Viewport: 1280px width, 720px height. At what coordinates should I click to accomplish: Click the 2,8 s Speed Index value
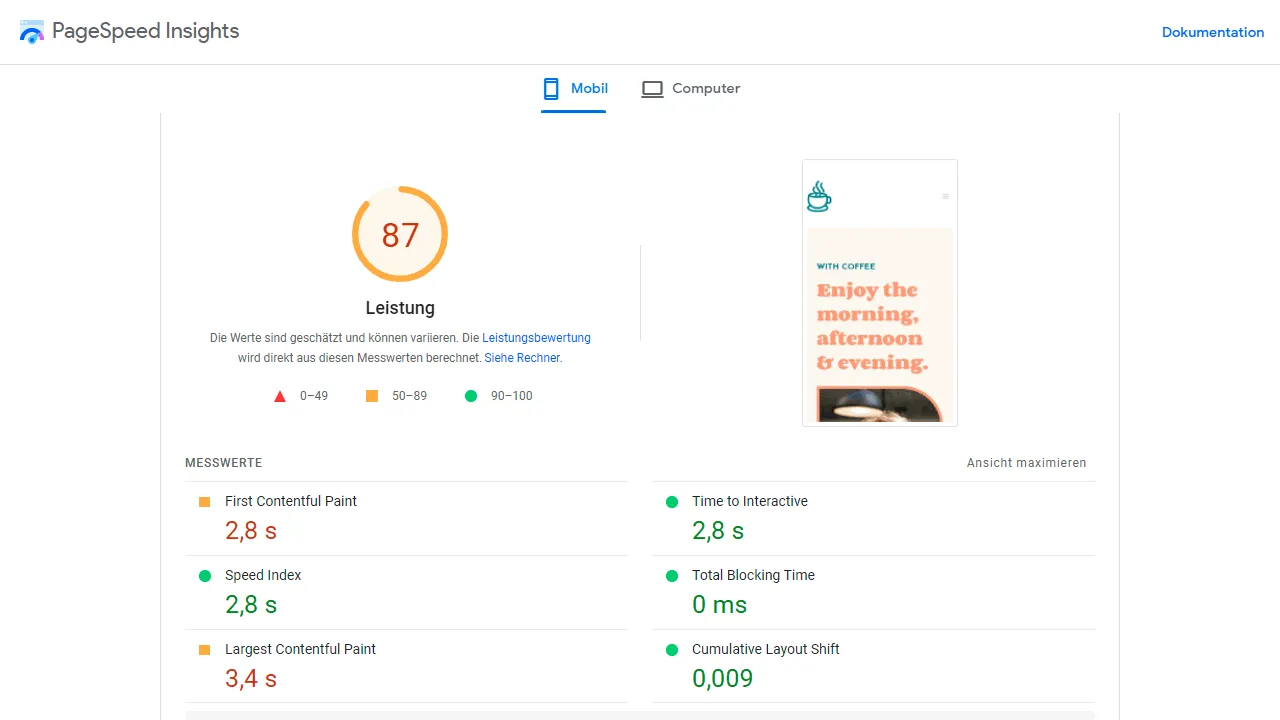click(x=251, y=605)
